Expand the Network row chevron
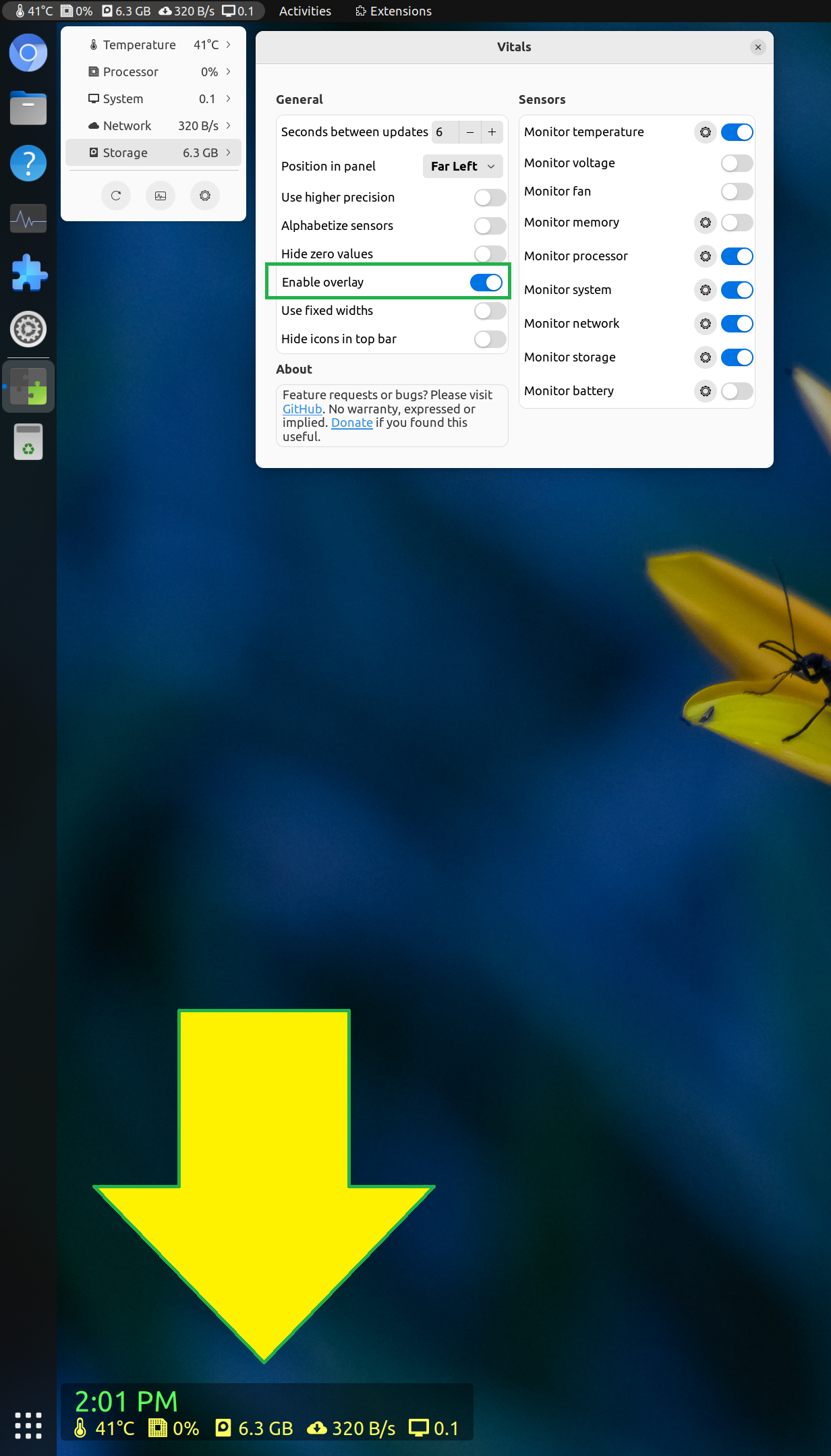Viewport: 831px width, 1456px height. (229, 125)
